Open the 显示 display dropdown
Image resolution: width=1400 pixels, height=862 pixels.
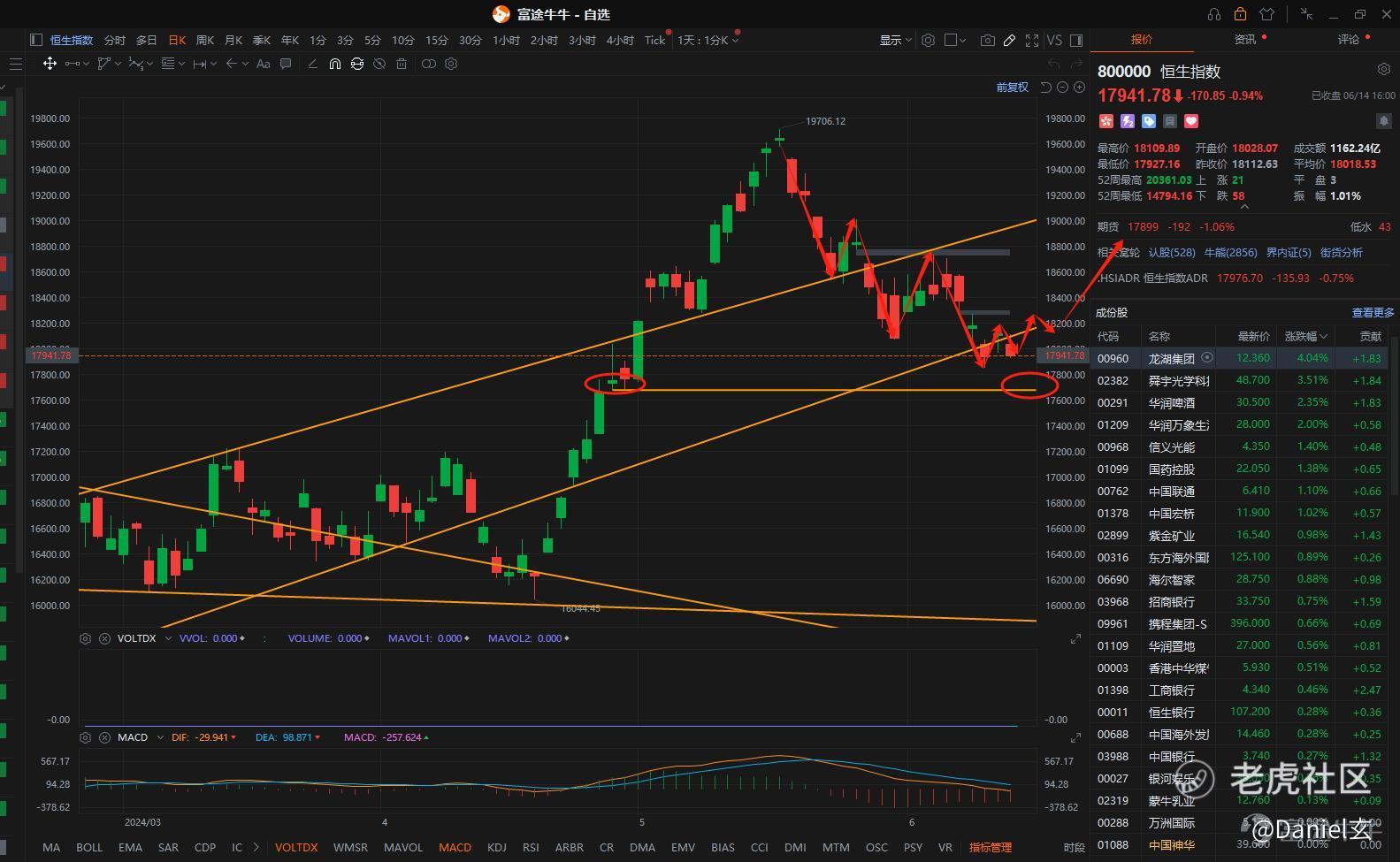point(895,40)
